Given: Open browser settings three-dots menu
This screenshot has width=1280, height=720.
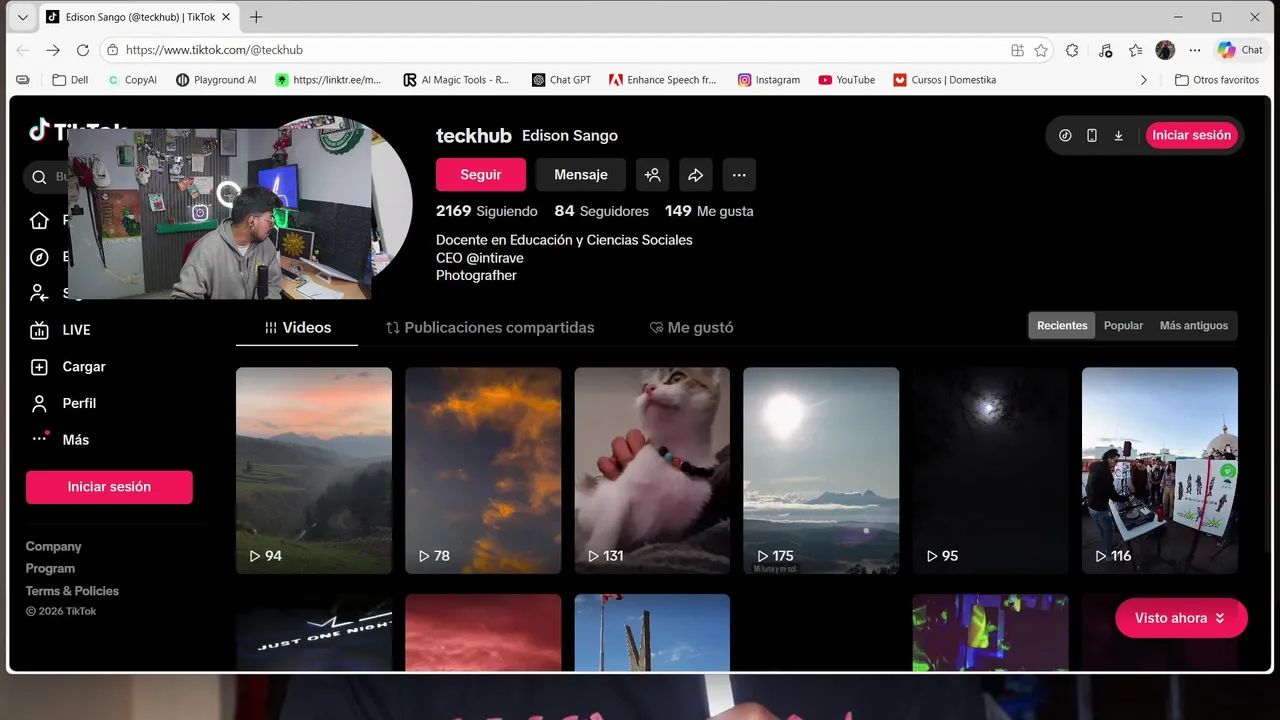Looking at the screenshot, I should point(1195,50).
